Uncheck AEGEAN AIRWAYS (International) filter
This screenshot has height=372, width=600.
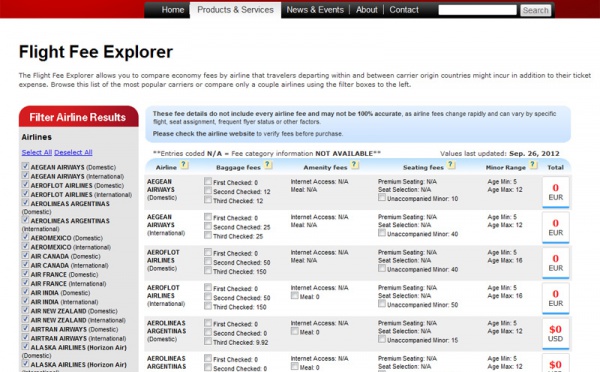[26, 175]
